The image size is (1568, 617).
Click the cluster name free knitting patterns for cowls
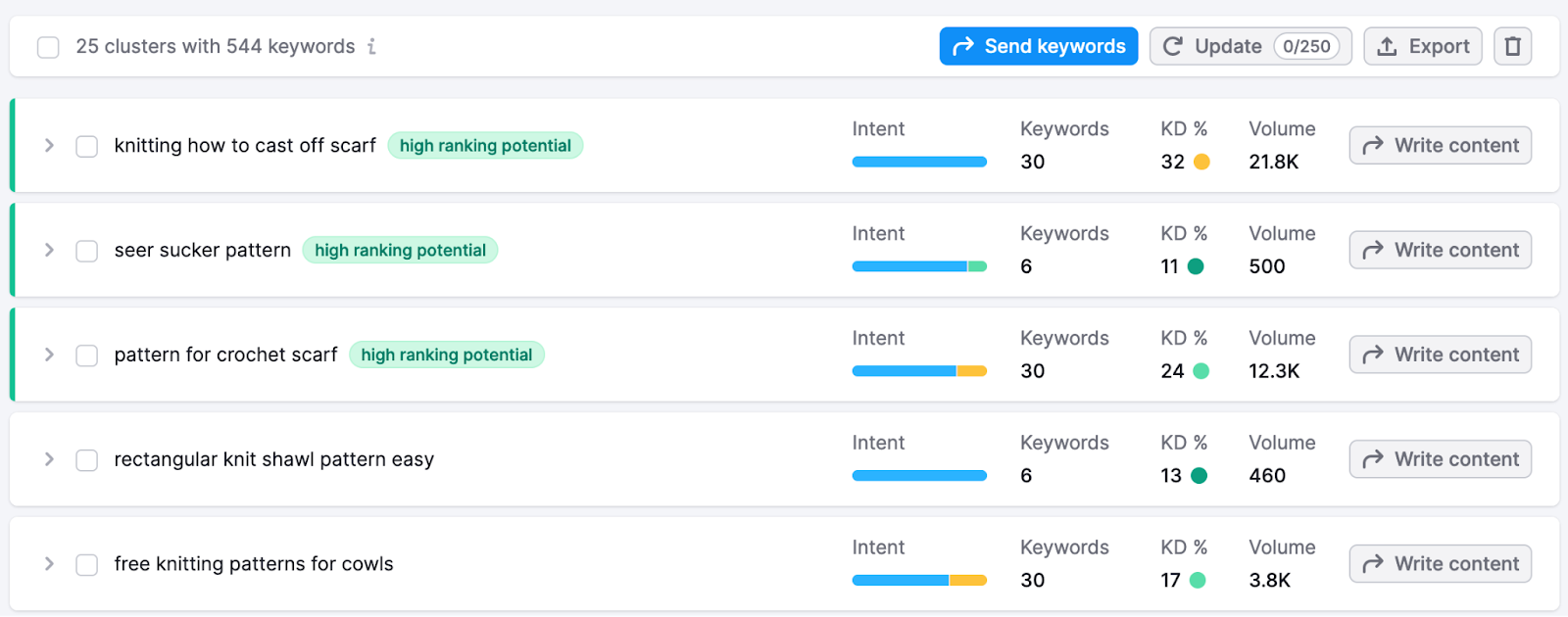click(x=254, y=564)
